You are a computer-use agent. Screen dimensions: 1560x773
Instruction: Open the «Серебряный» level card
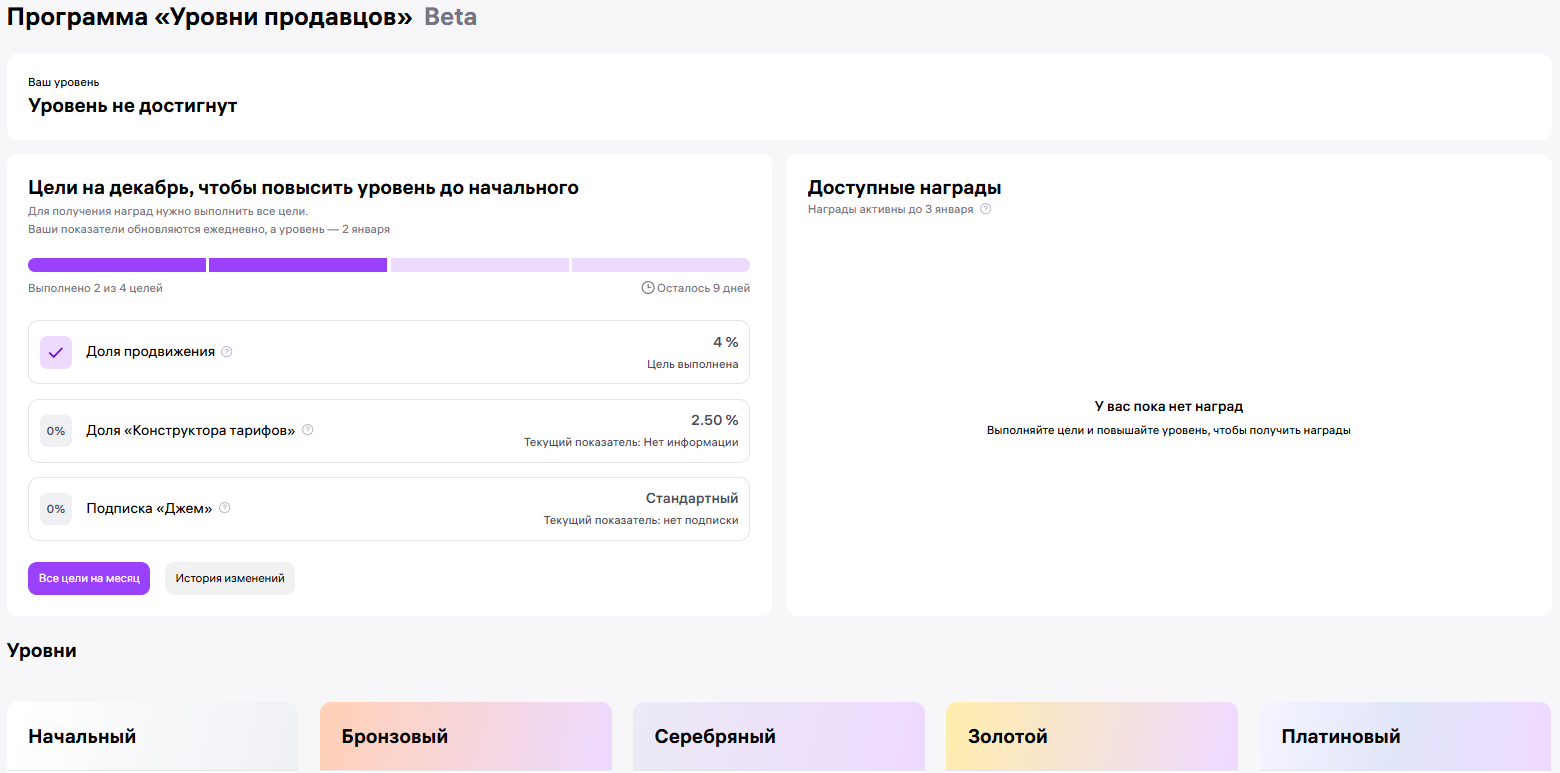coord(778,737)
